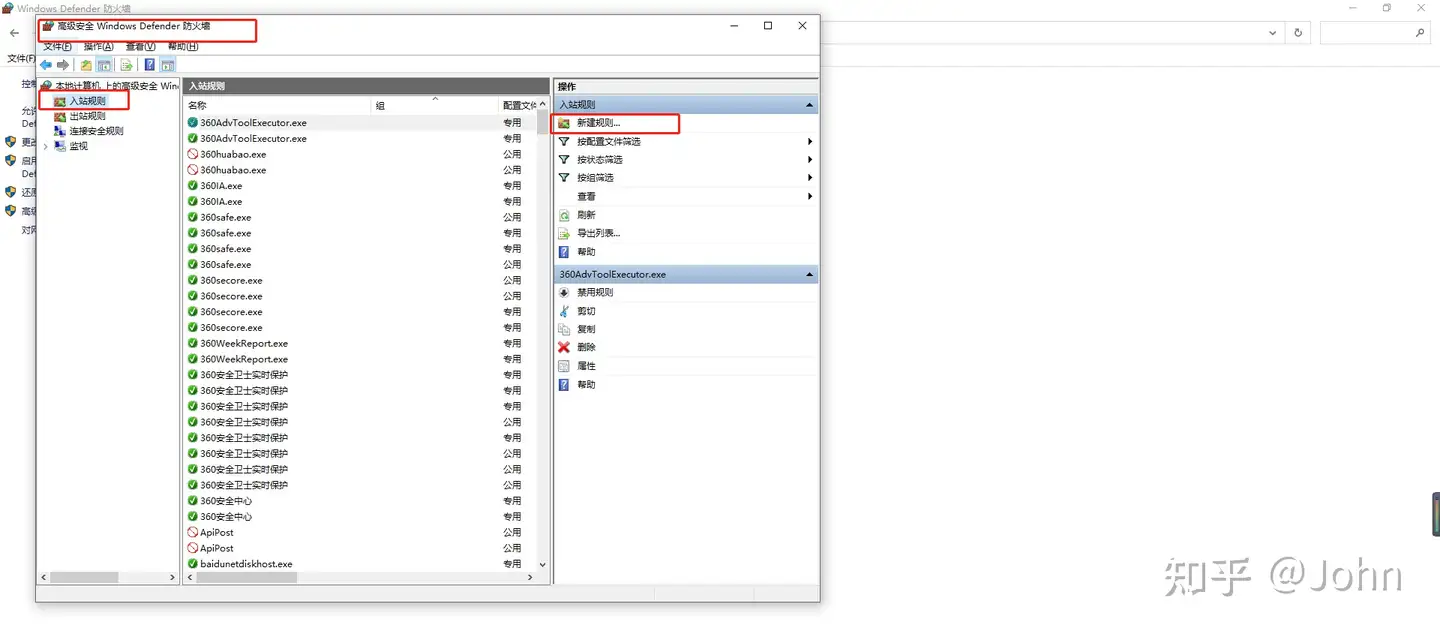Viewport: 1440px width, 634px height.
Task: Expand the 监视 tree node
Action: pos(46,146)
